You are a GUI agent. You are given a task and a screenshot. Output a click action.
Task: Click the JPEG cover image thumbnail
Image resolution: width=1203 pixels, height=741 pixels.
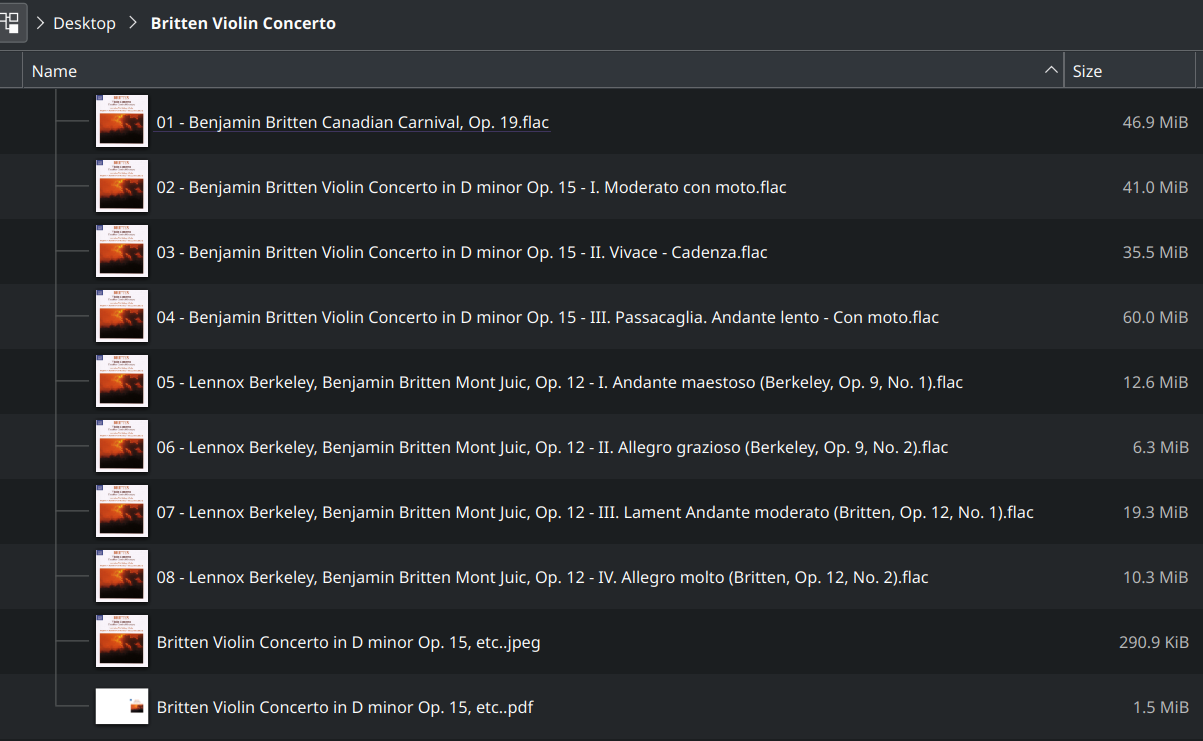(x=122, y=641)
